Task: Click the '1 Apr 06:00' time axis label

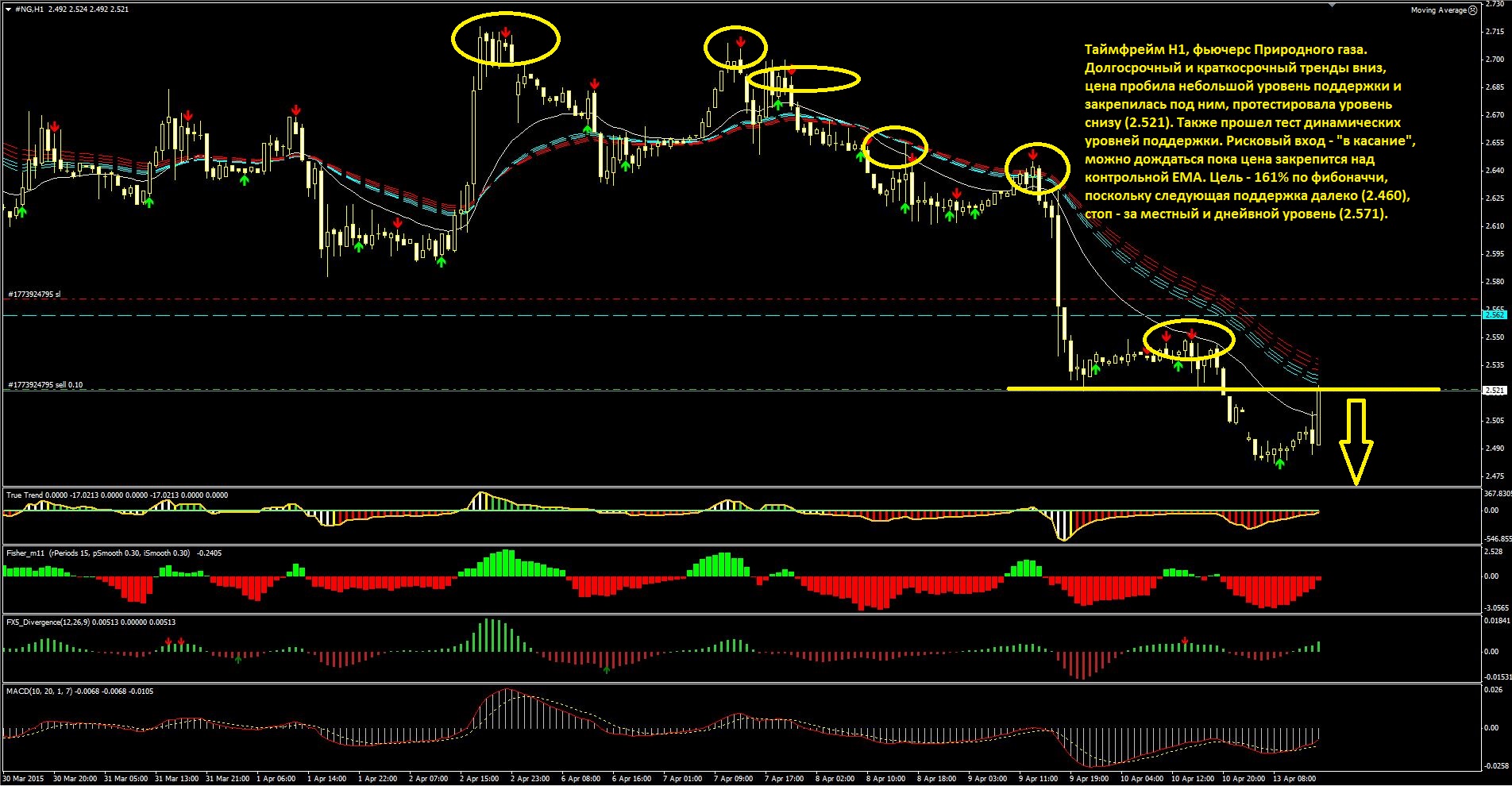Action: (276, 779)
